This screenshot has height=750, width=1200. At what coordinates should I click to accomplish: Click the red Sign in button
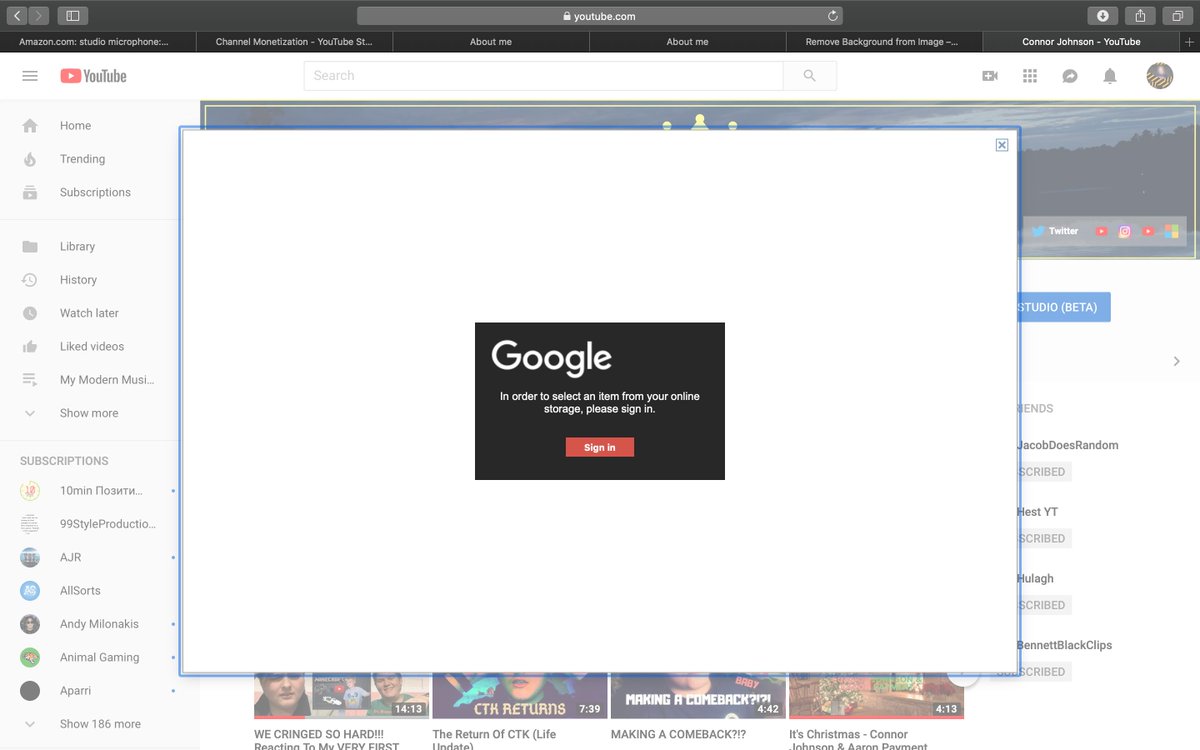pyautogui.click(x=600, y=447)
